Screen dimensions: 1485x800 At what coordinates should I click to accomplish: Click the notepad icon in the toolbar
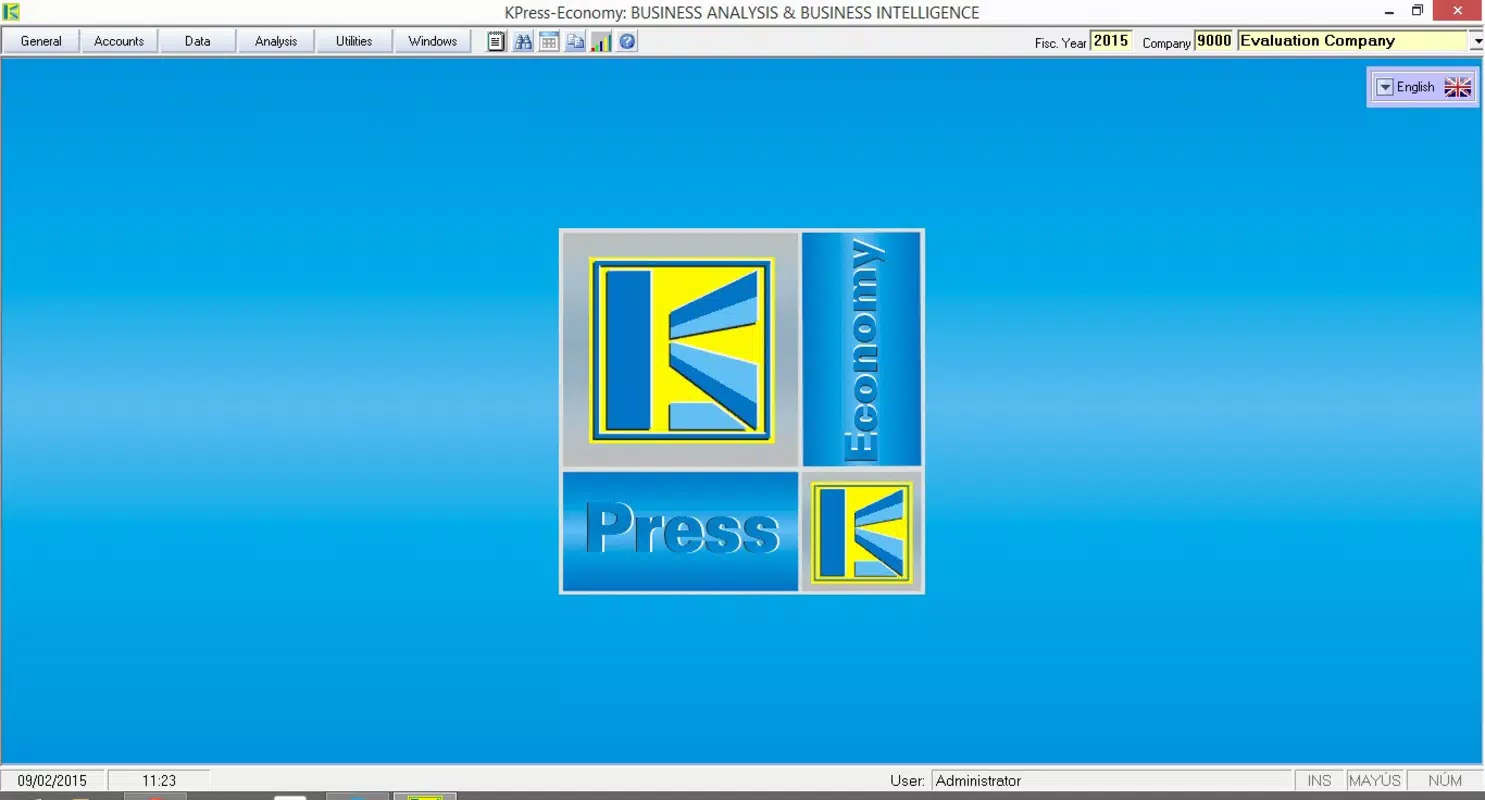coord(496,42)
